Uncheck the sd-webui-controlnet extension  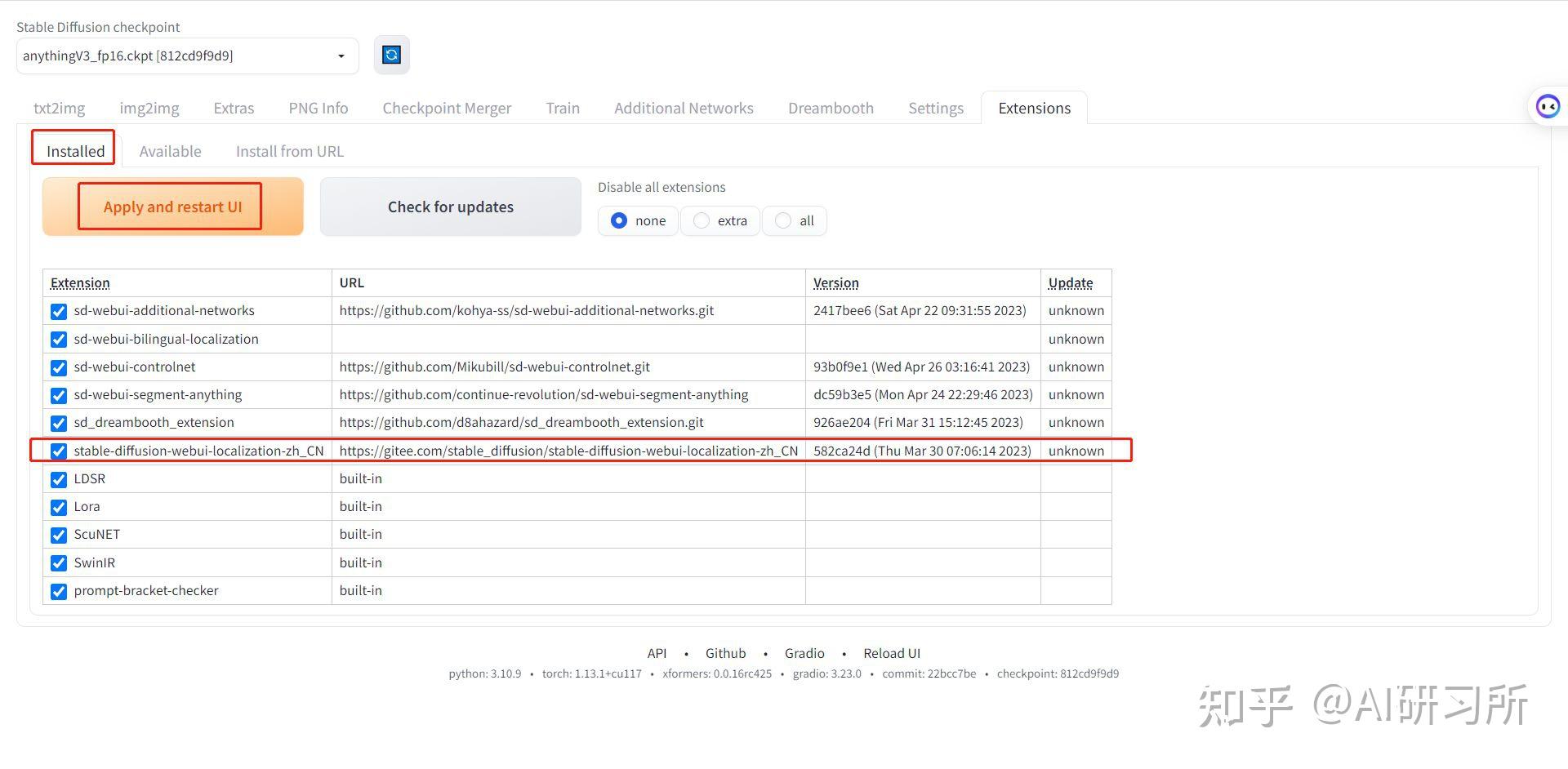pyautogui.click(x=58, y=367)
